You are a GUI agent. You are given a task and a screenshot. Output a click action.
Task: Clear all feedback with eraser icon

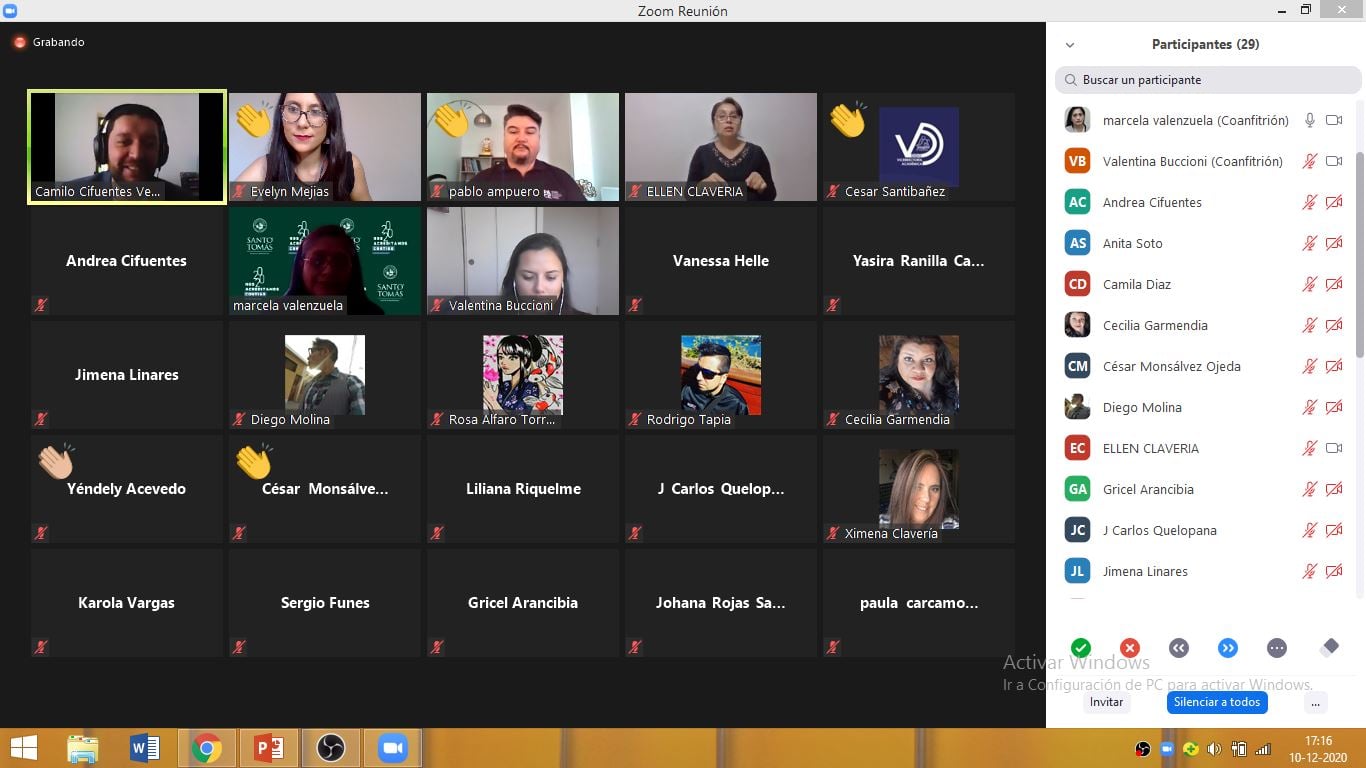(1329, 648)
